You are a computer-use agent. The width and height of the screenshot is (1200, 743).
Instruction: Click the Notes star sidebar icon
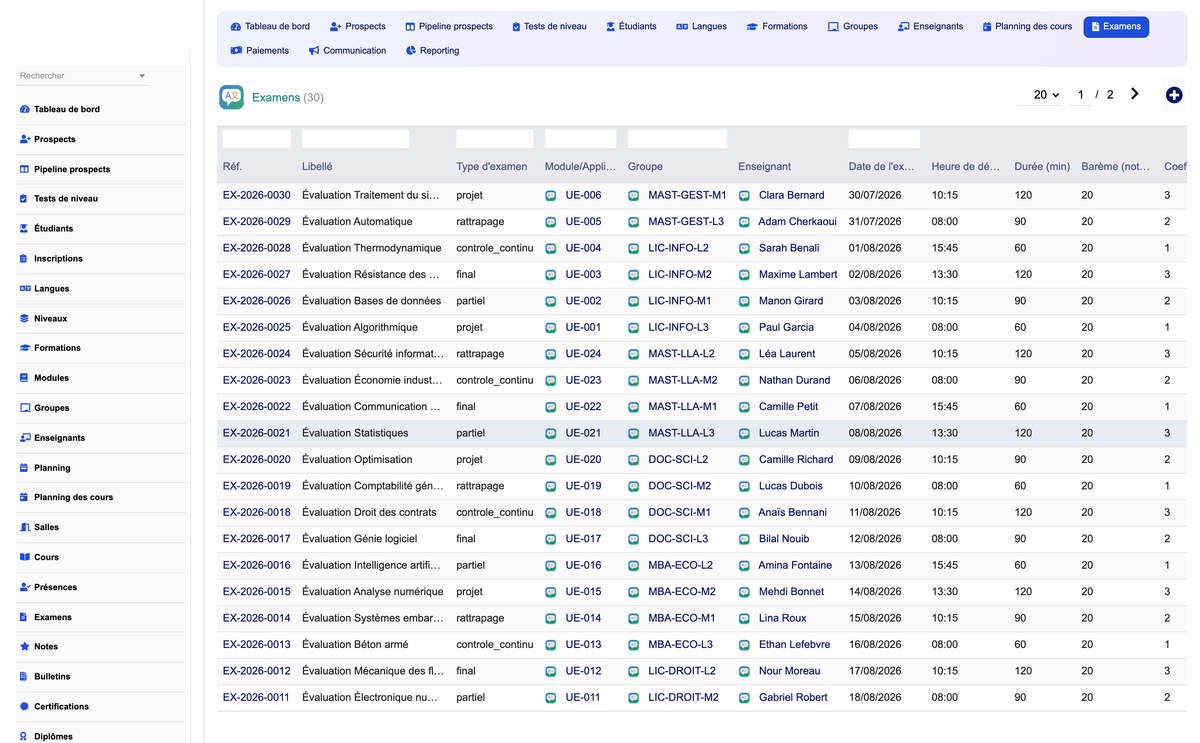(x=24, y=647)
